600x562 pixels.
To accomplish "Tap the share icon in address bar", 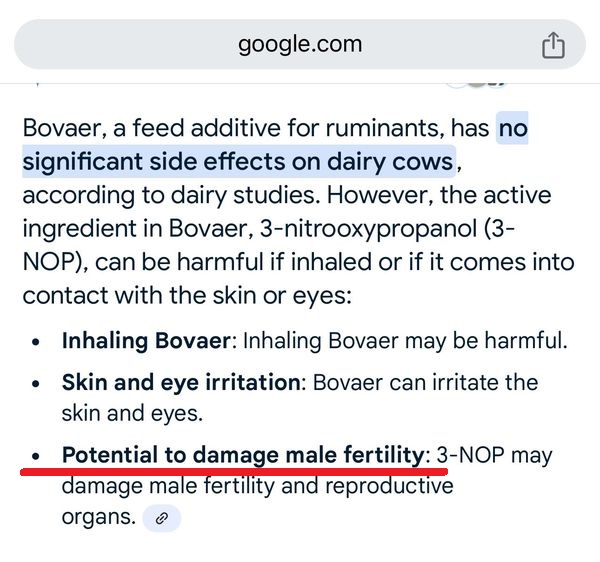I will [x=553, y=45].
